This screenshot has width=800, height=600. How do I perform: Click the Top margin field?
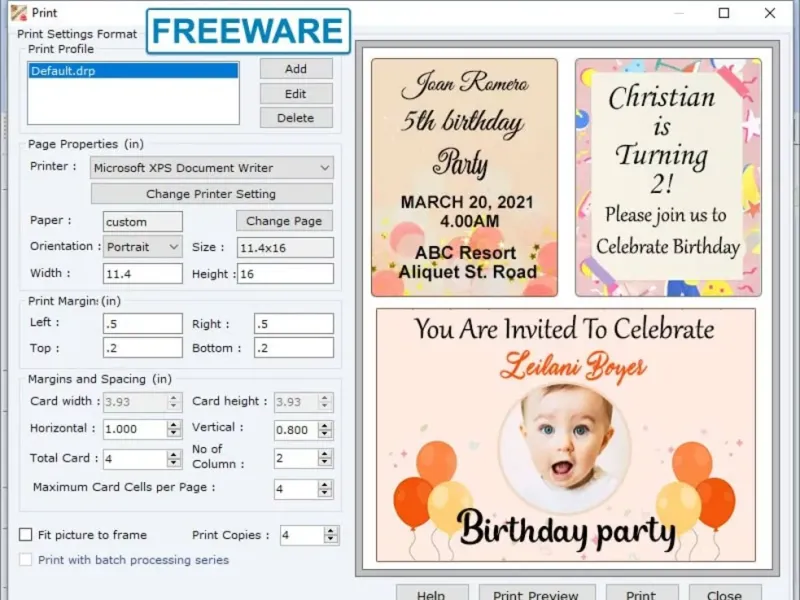point(142,348)
